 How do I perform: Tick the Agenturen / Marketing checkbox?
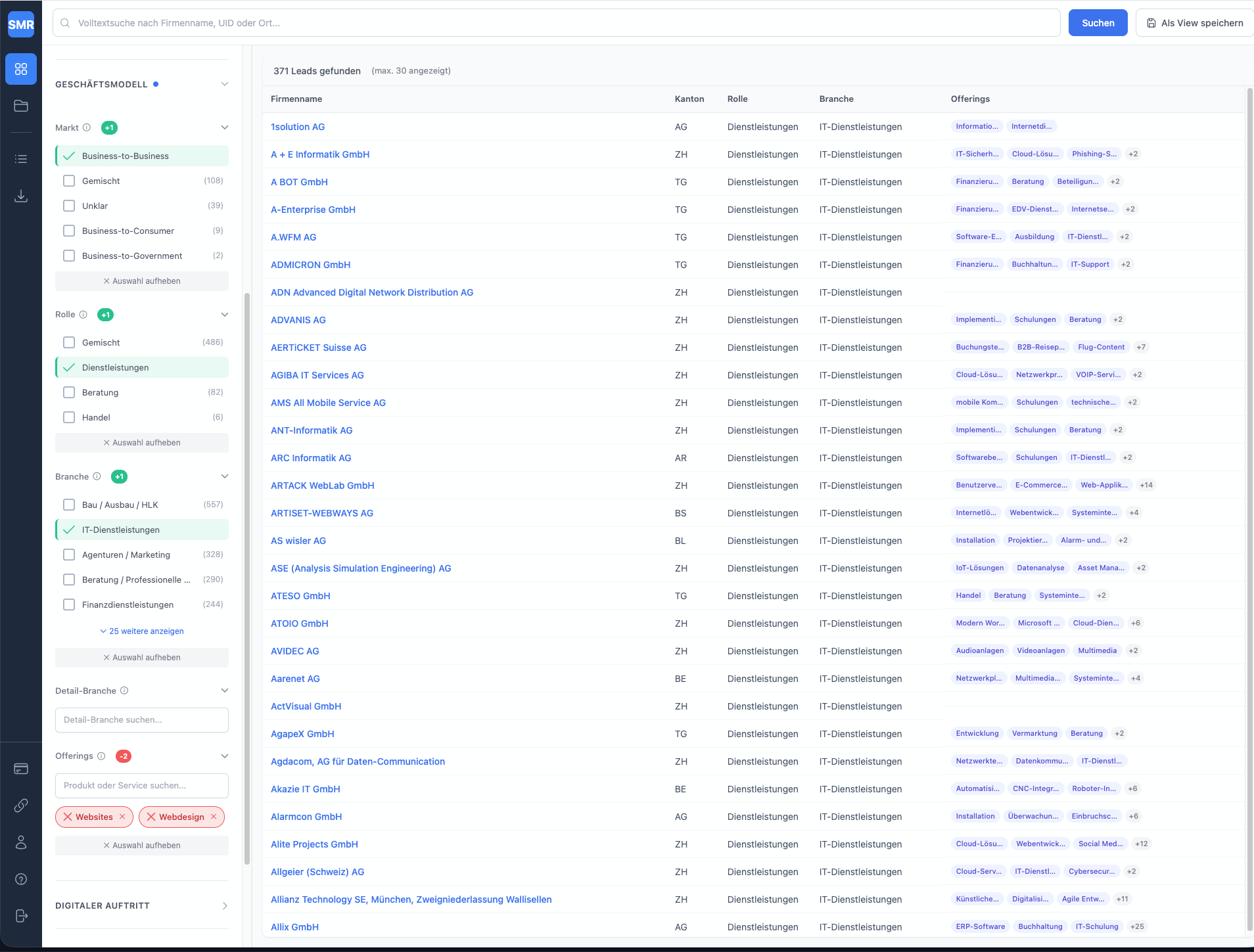click(x=69, y=555)
